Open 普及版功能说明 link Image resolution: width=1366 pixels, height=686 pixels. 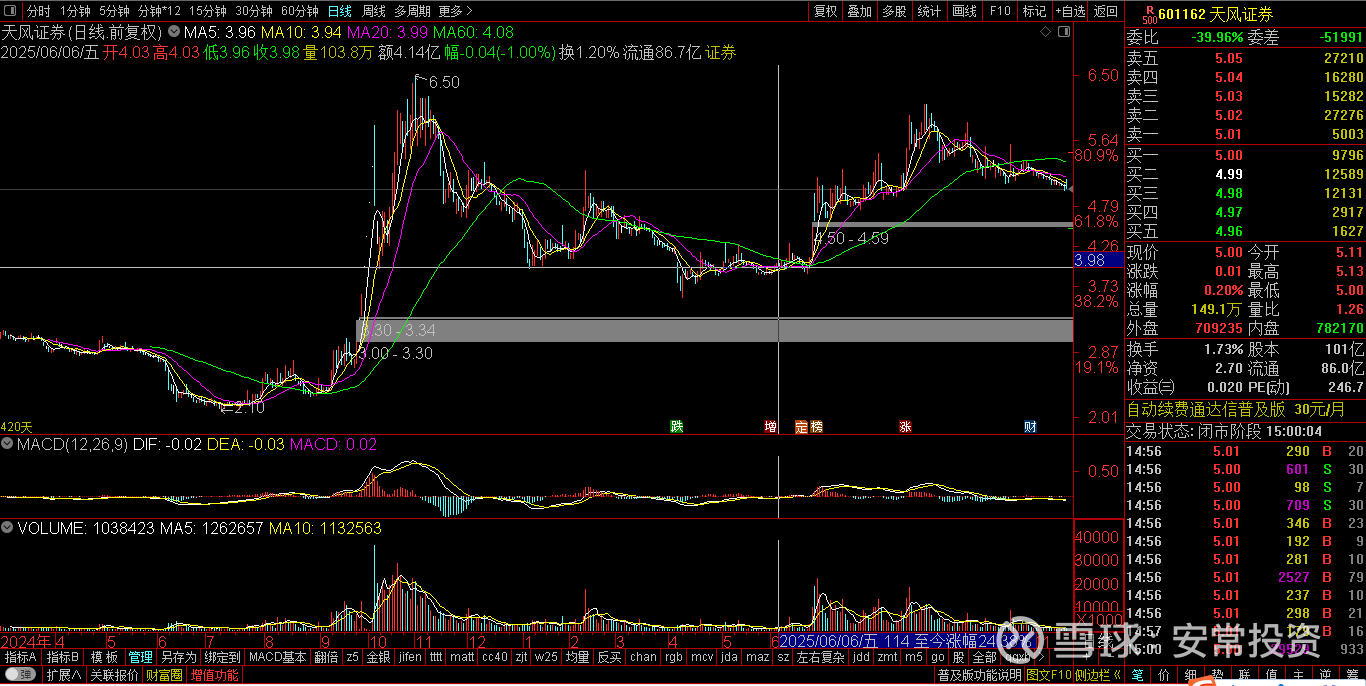980,676
